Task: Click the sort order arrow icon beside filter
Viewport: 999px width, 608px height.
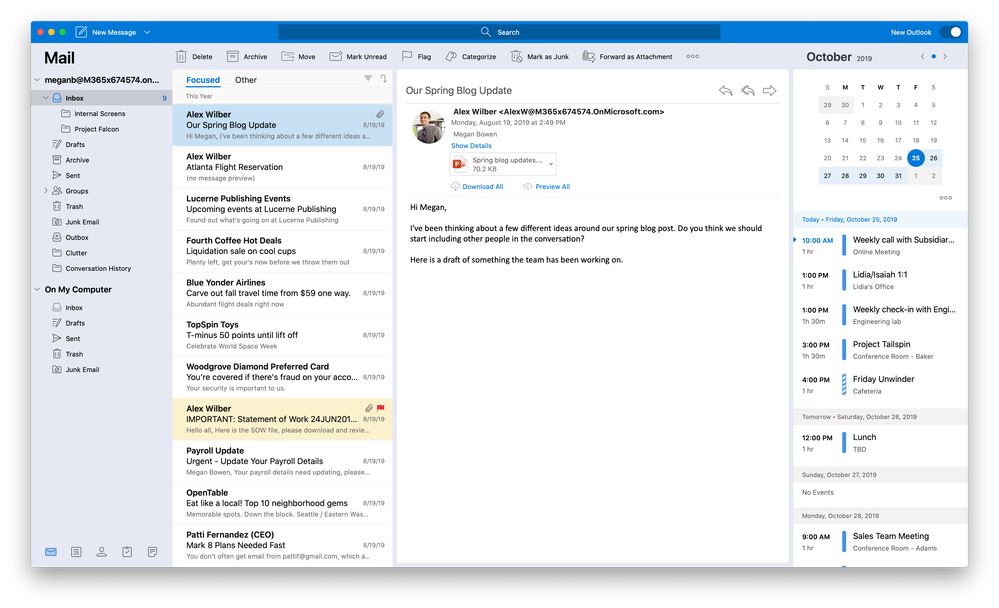Action: (x=384, y=78)
